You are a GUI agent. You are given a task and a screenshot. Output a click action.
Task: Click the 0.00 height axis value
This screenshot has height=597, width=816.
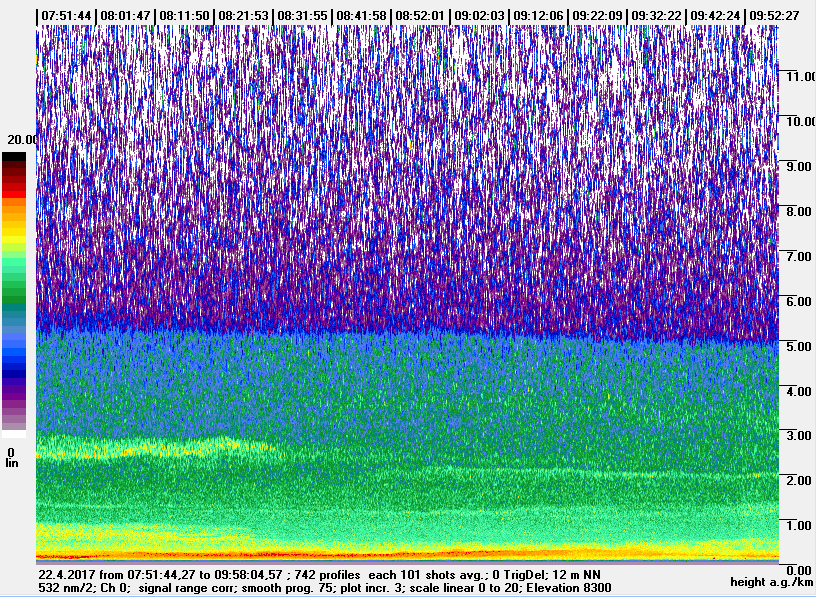coord(800,571)
